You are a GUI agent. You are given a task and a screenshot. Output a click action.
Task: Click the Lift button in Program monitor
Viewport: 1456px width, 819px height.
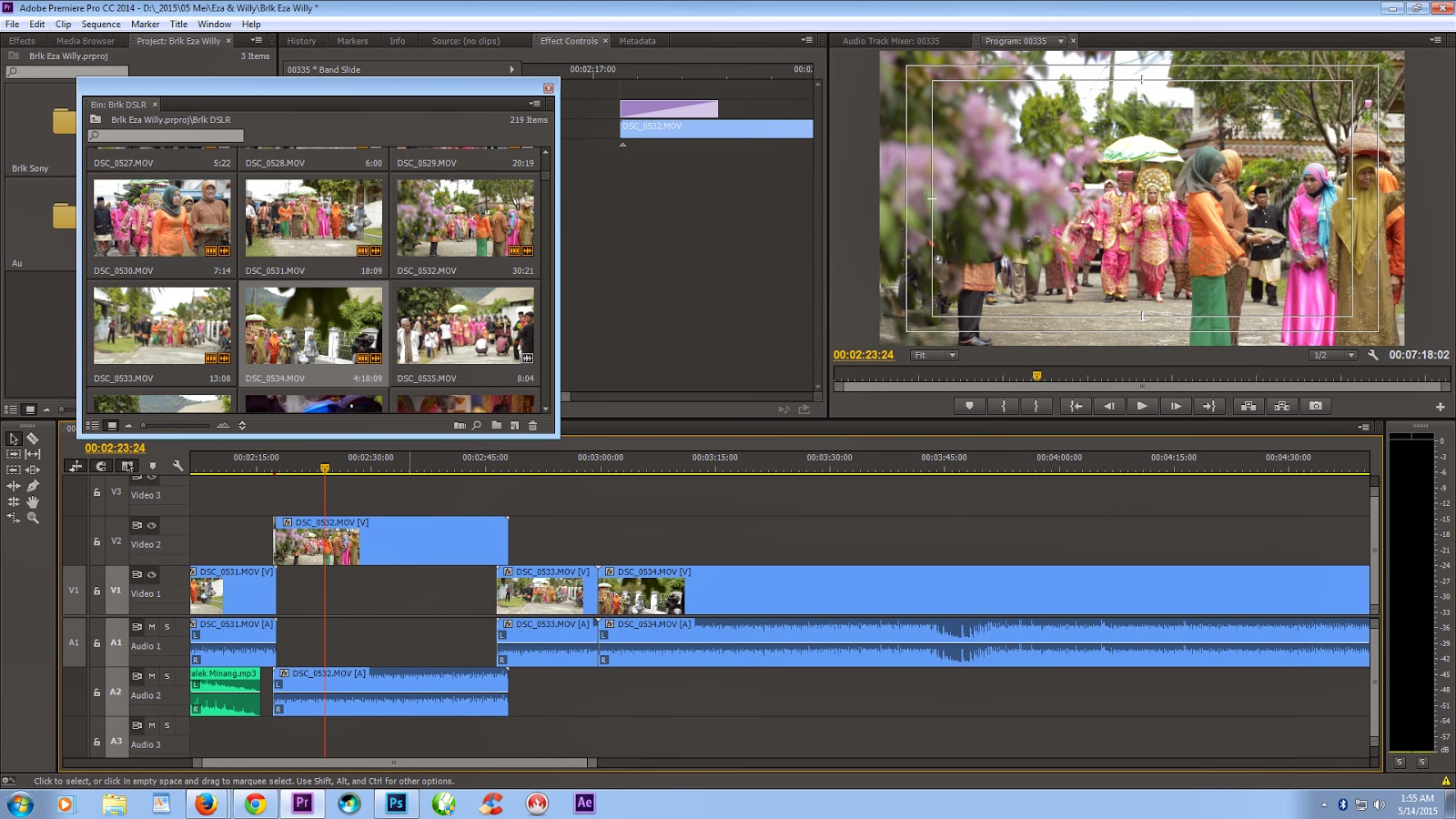[x=1249, y=406]
